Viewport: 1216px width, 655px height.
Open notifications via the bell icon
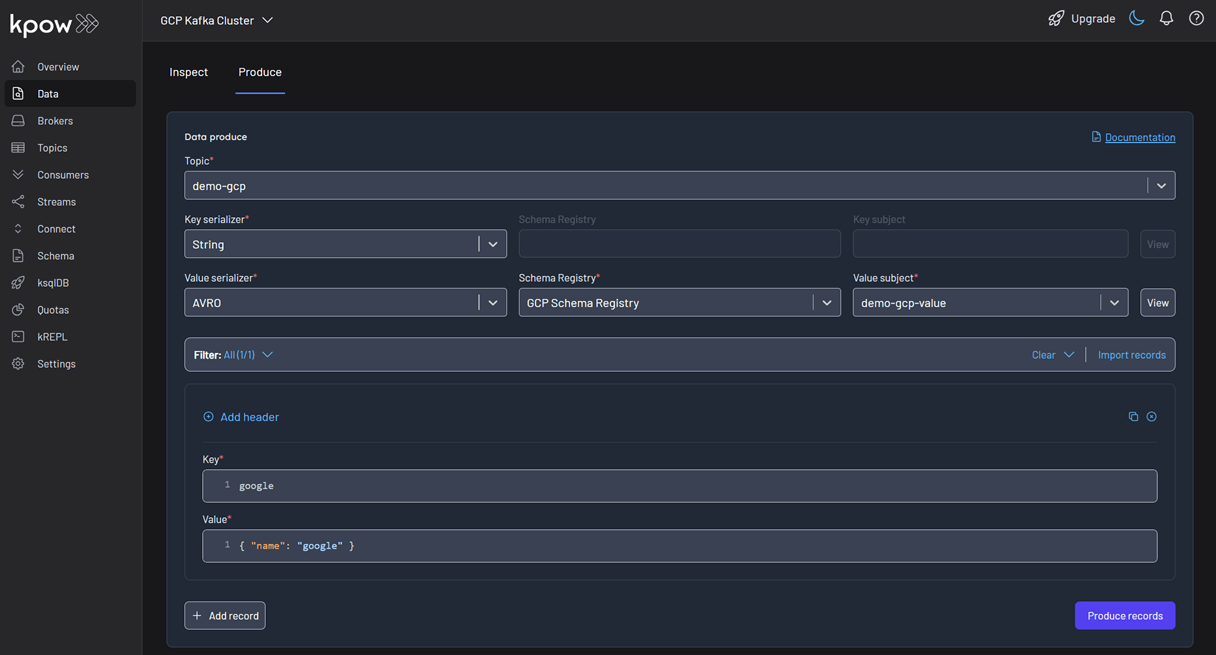pyautogui.click(x=1166, y=17)
